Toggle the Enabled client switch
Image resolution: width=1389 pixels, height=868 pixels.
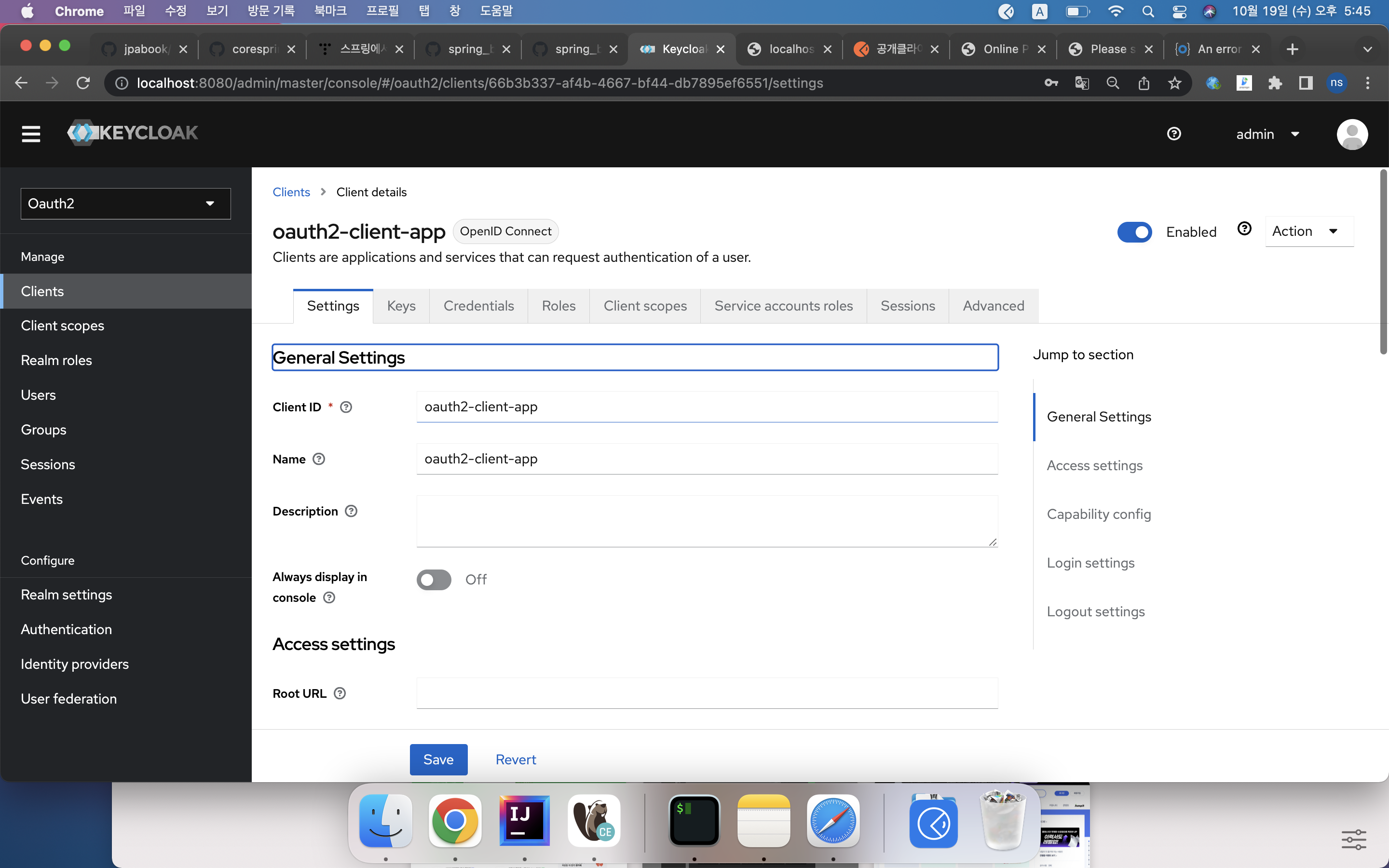tap(1135, 231)
